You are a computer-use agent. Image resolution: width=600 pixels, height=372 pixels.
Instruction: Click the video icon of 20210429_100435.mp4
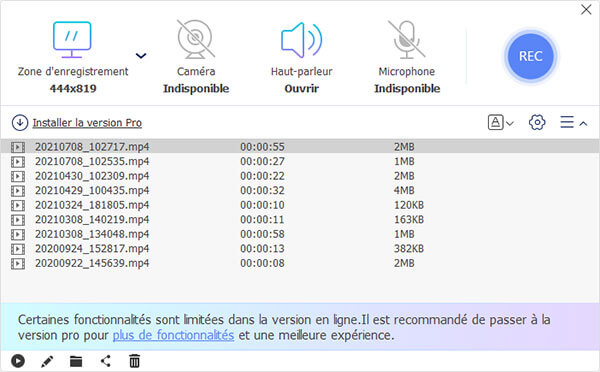pyautogui.click(x=18, y=191)
